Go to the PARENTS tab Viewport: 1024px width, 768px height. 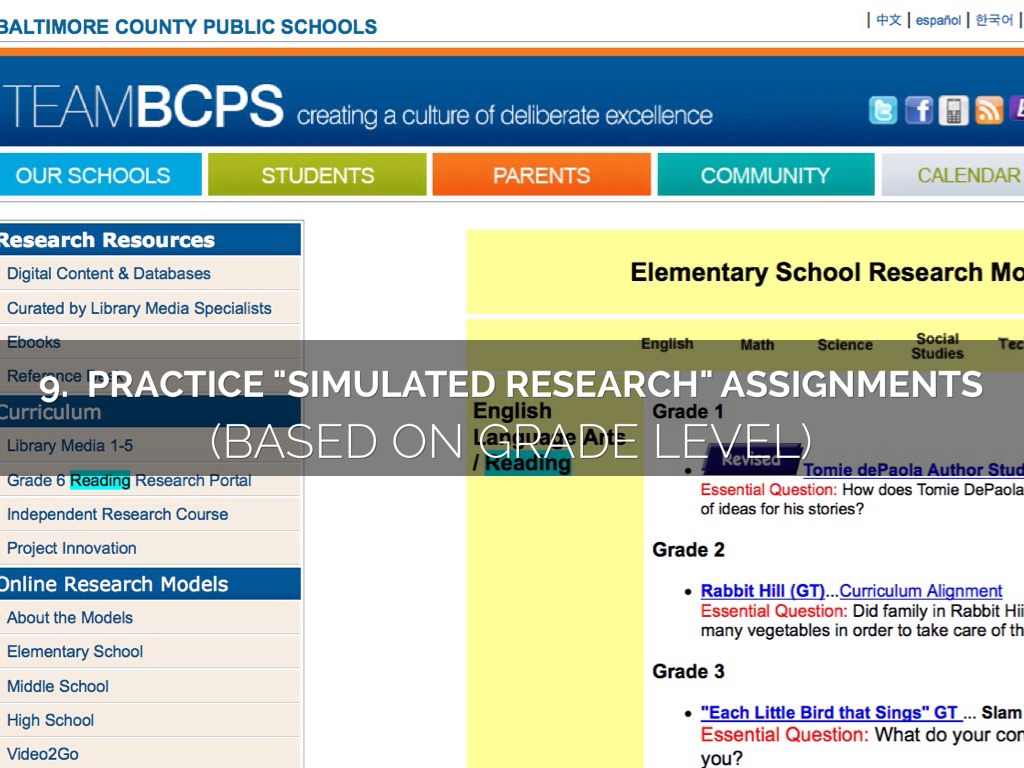pos(541,175)
